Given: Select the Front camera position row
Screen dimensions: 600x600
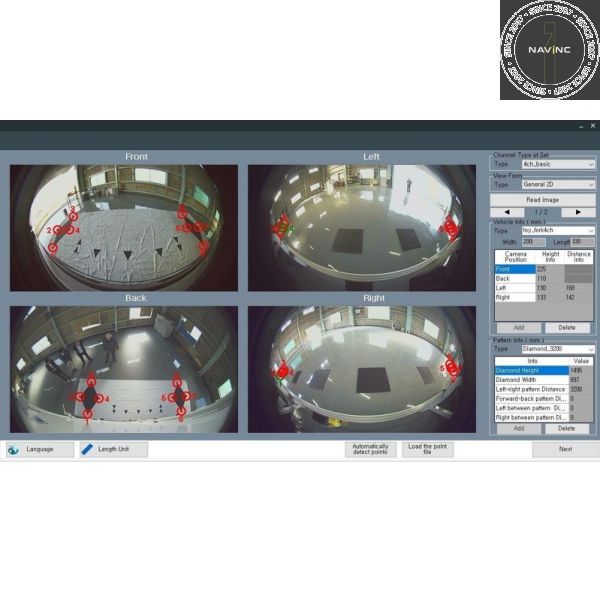Looking at the screenshot, I should point(514,268).
